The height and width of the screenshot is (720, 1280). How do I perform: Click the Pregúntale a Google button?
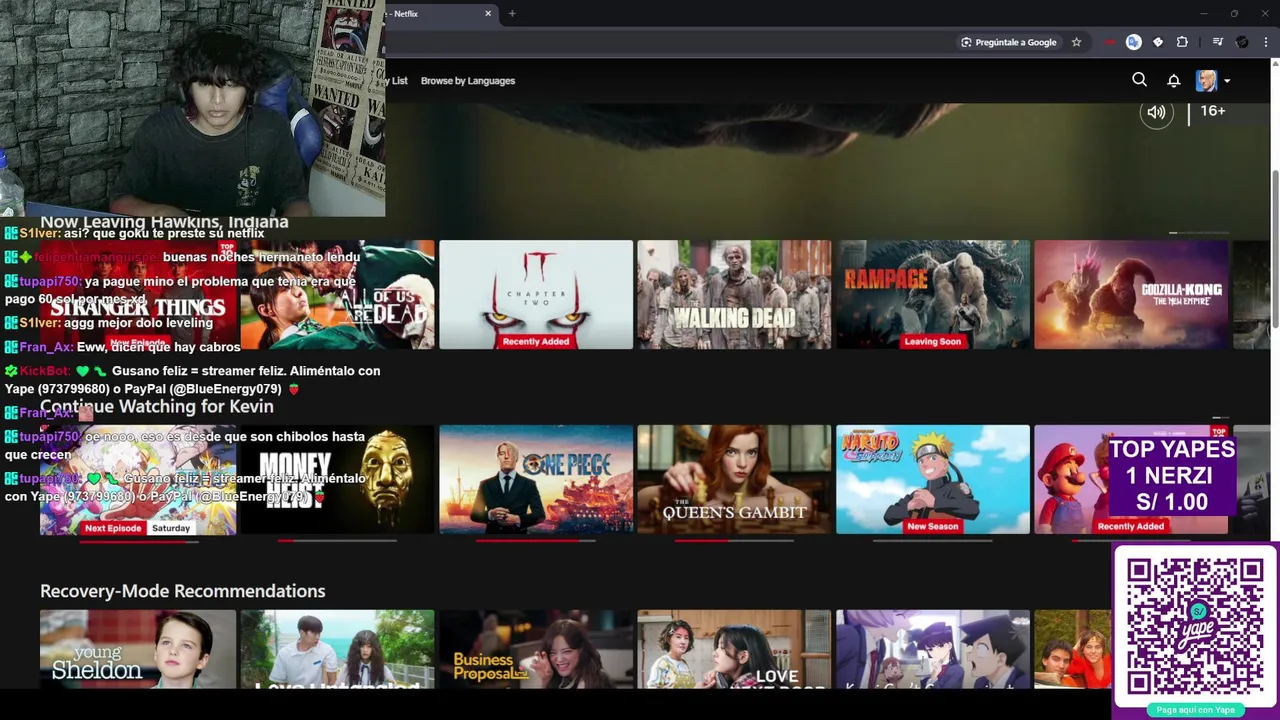click(x=1008, y=42)
